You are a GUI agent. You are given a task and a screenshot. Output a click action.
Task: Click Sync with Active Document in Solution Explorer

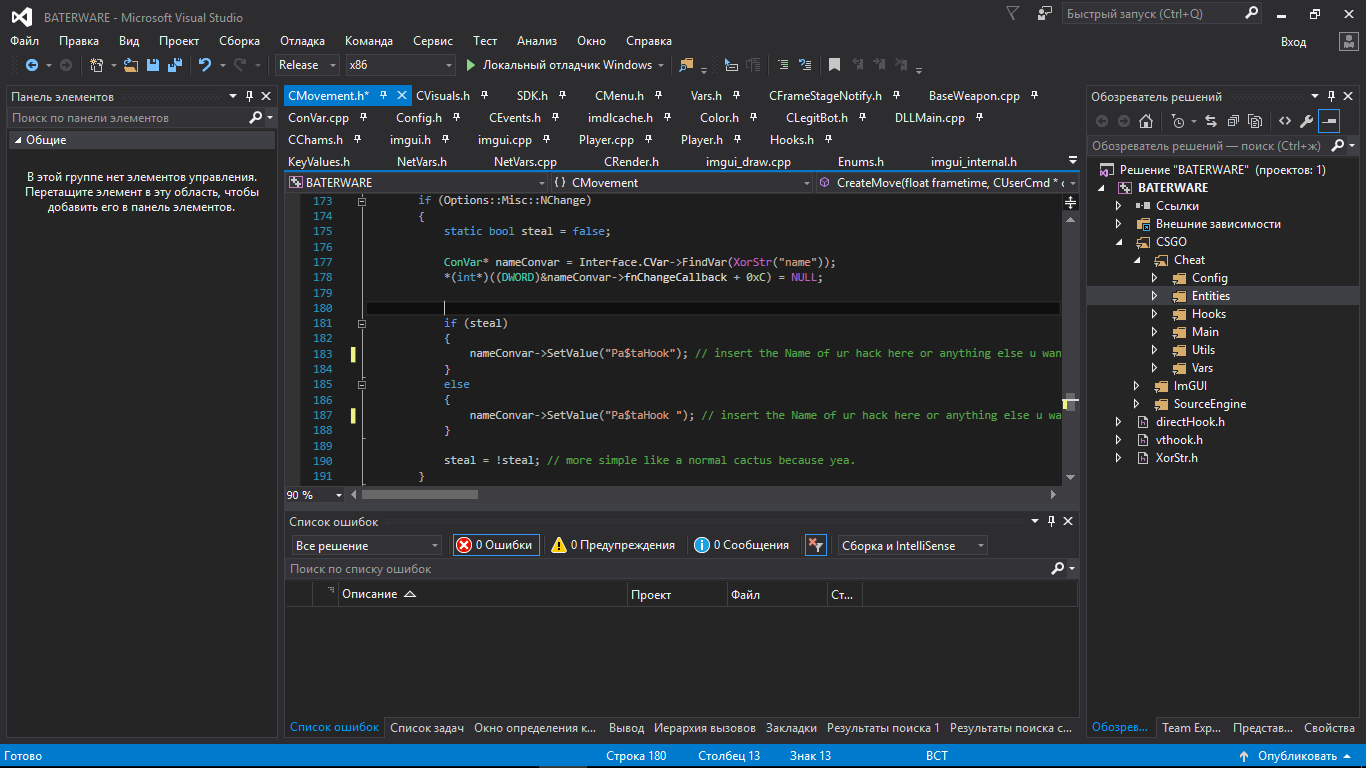1211,121
